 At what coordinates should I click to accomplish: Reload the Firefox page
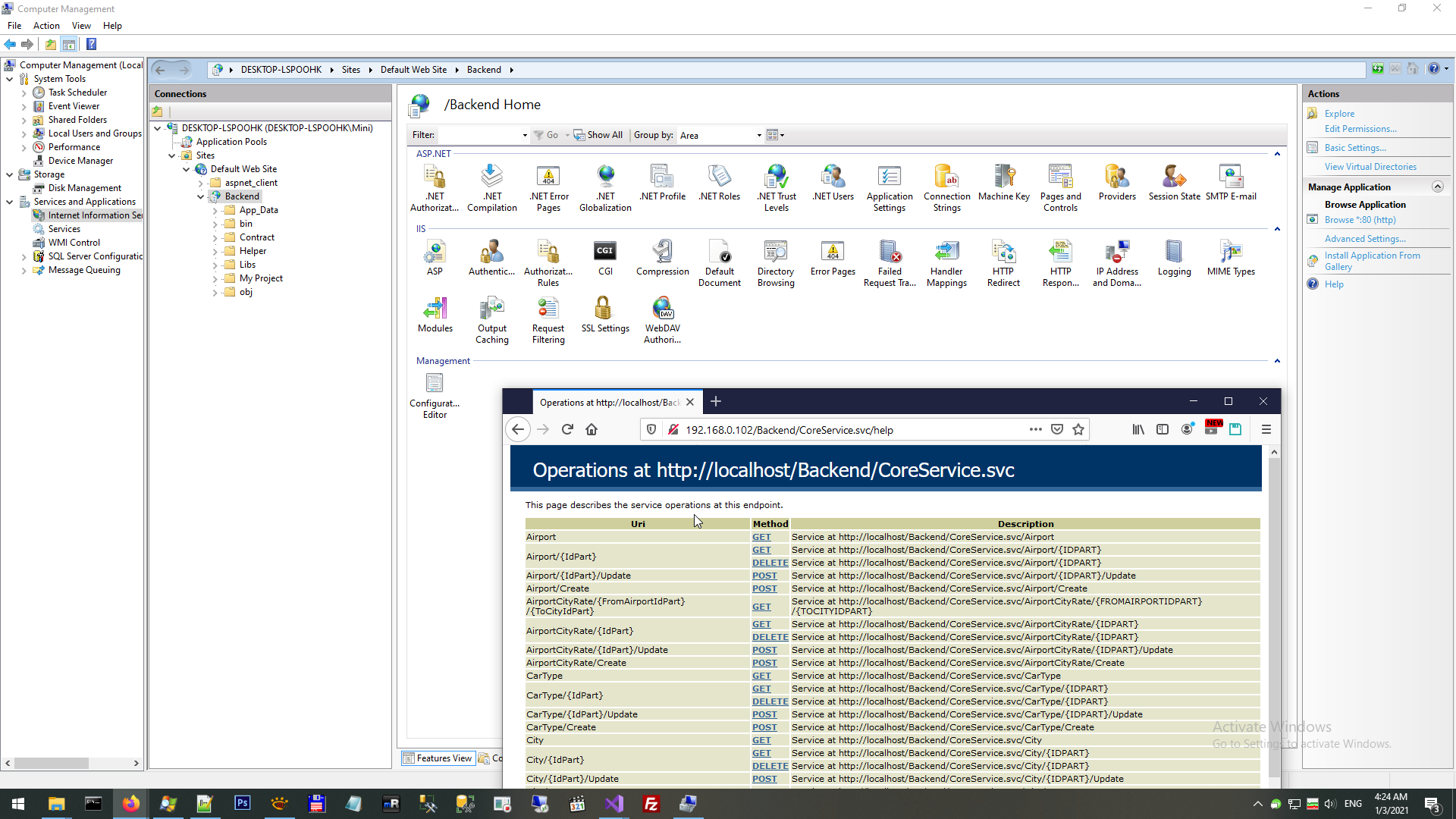coord(567,430)
